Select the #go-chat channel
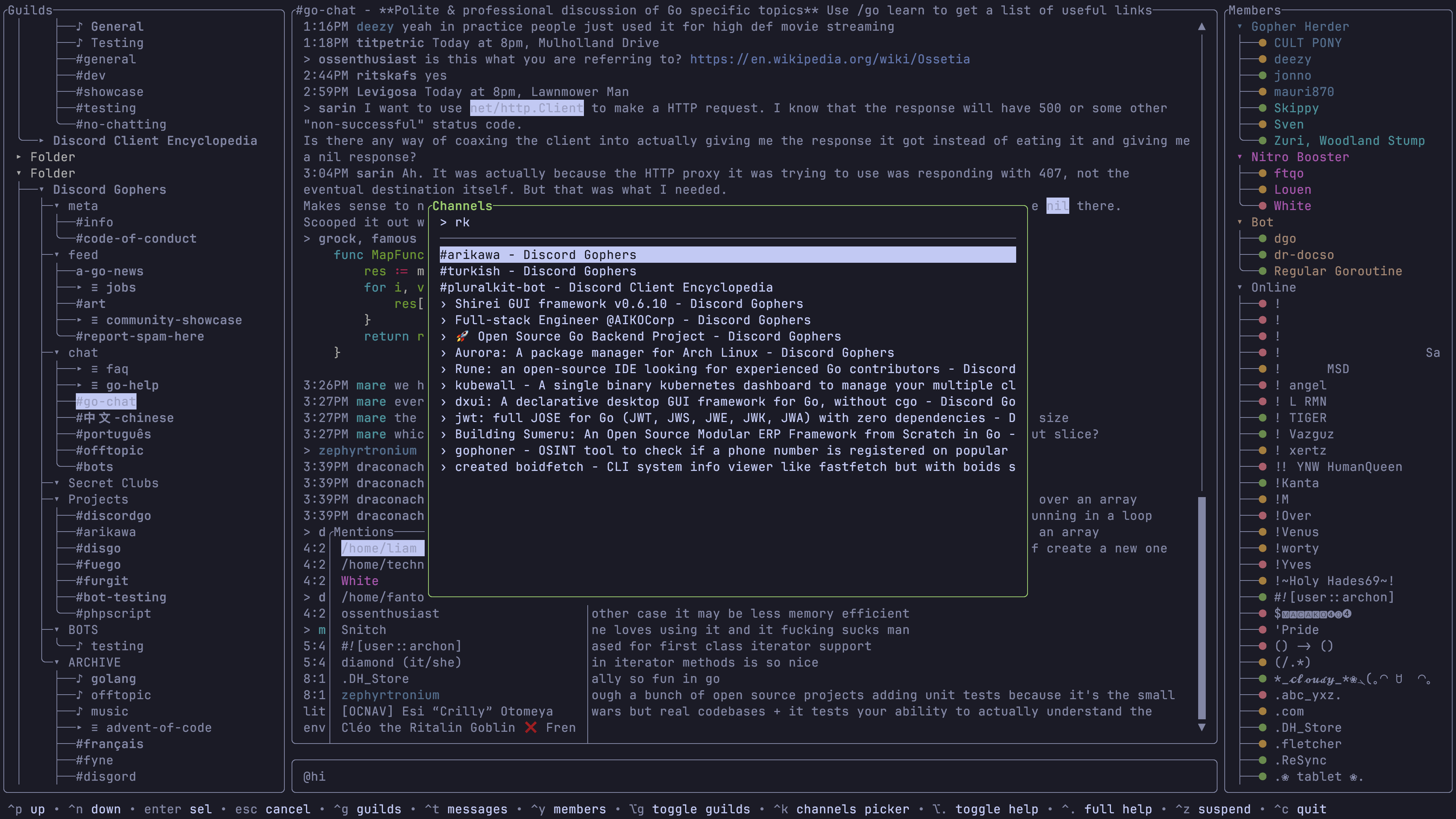1456x819 pixels. [x=106, y=402]
